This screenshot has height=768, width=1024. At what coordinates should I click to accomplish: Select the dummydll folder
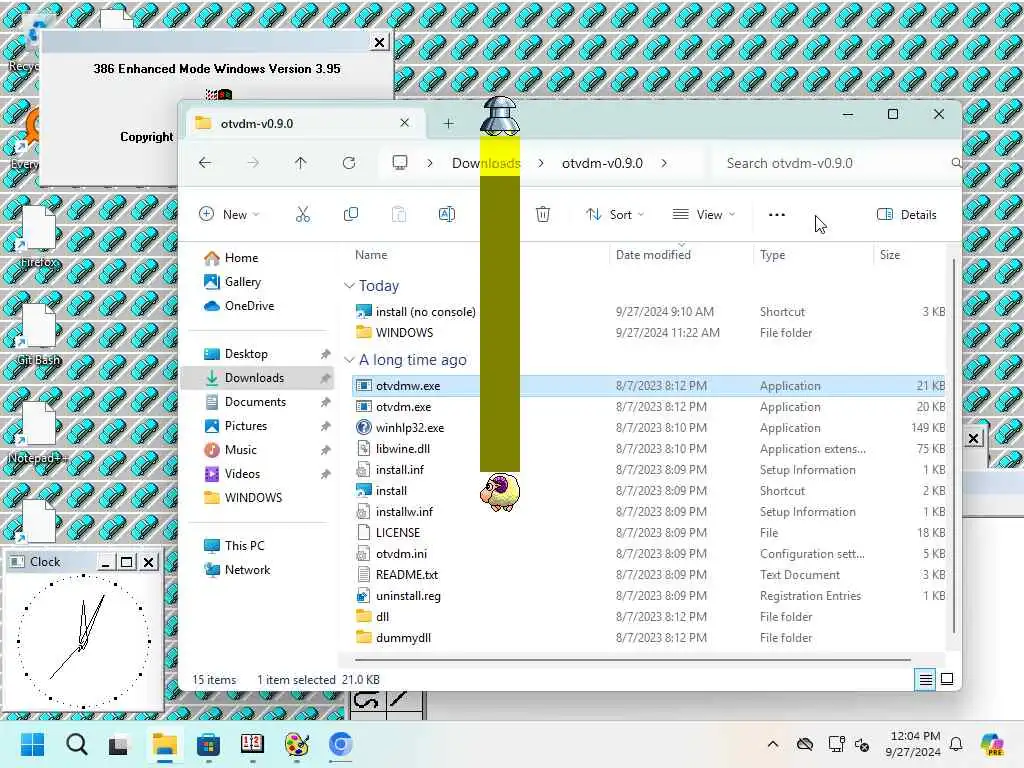point(648,637)
